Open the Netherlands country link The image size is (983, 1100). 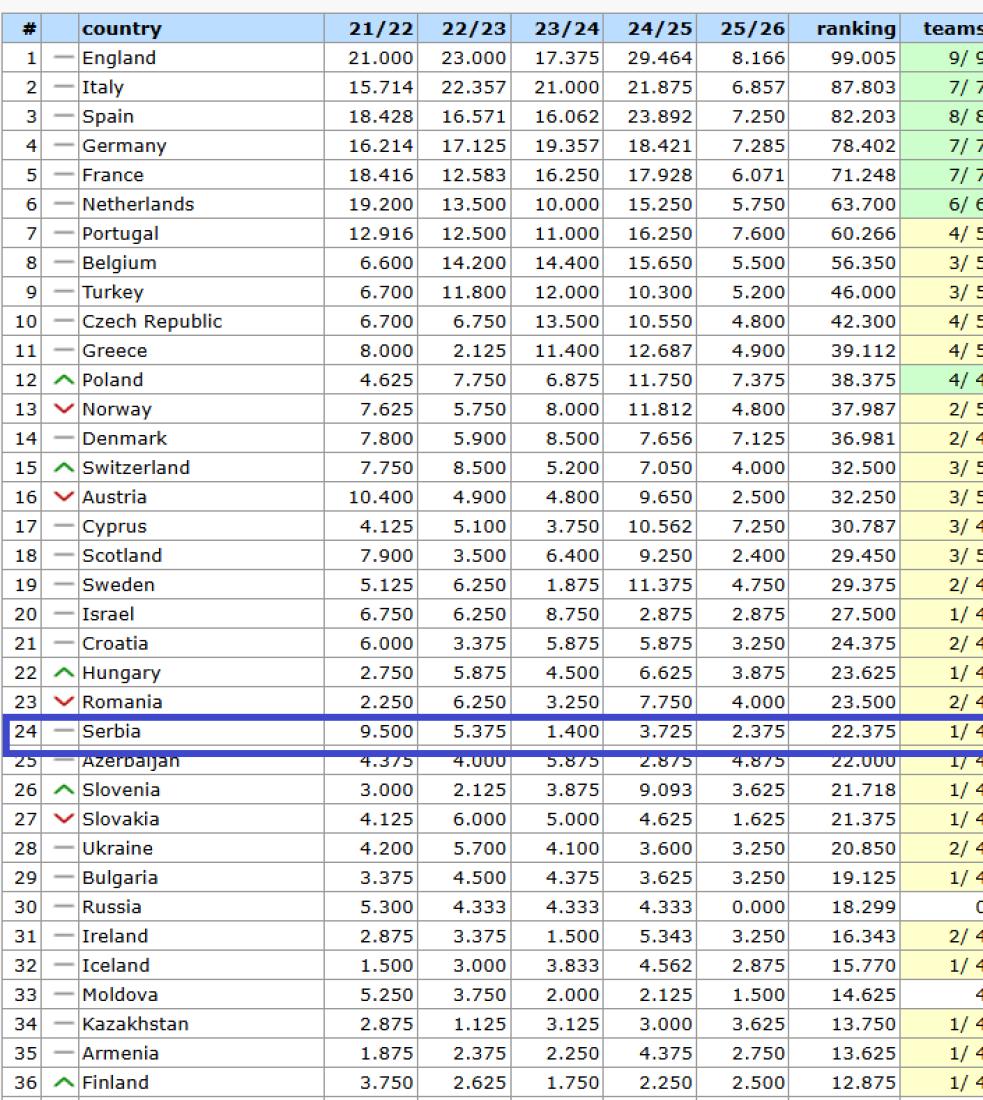(x=138, y=204)
